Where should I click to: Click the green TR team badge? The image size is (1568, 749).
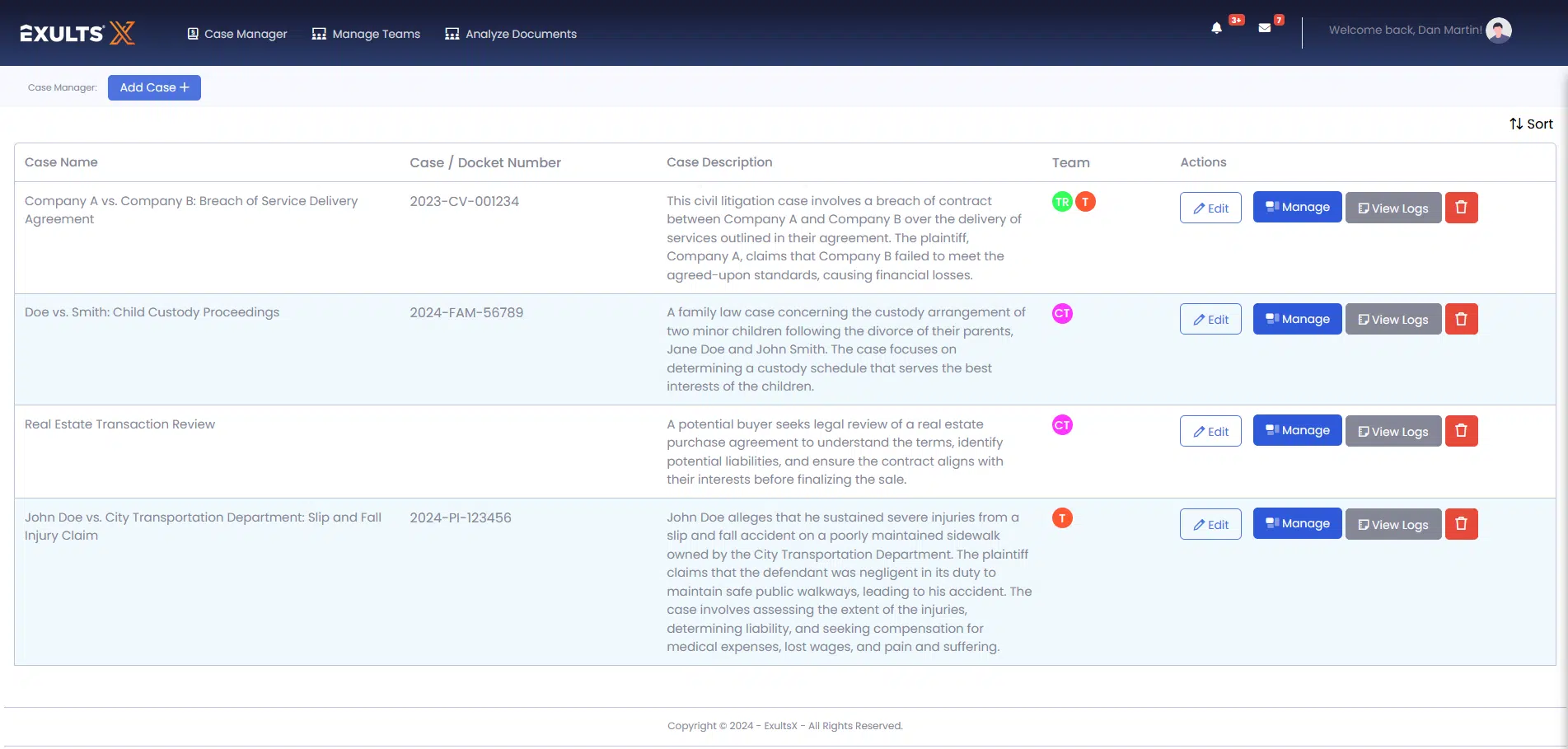click(1062, 202)
